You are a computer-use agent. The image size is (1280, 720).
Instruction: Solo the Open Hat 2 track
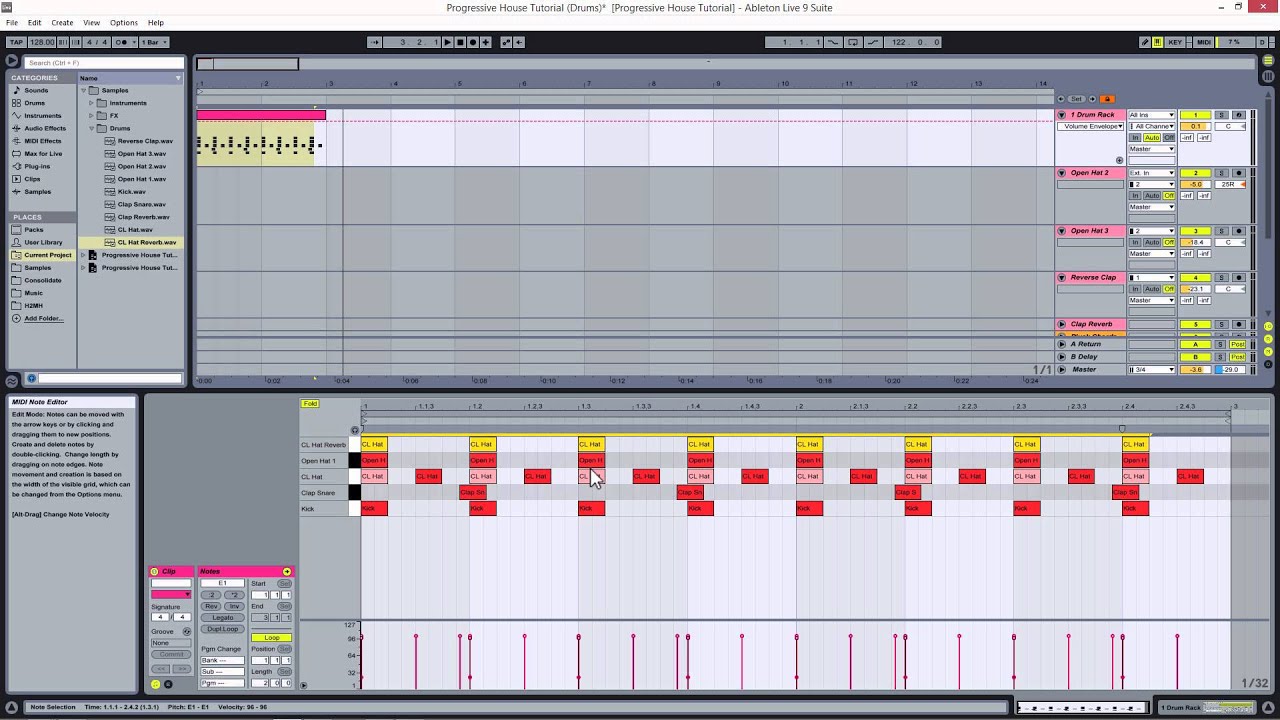coord(1221,173)
